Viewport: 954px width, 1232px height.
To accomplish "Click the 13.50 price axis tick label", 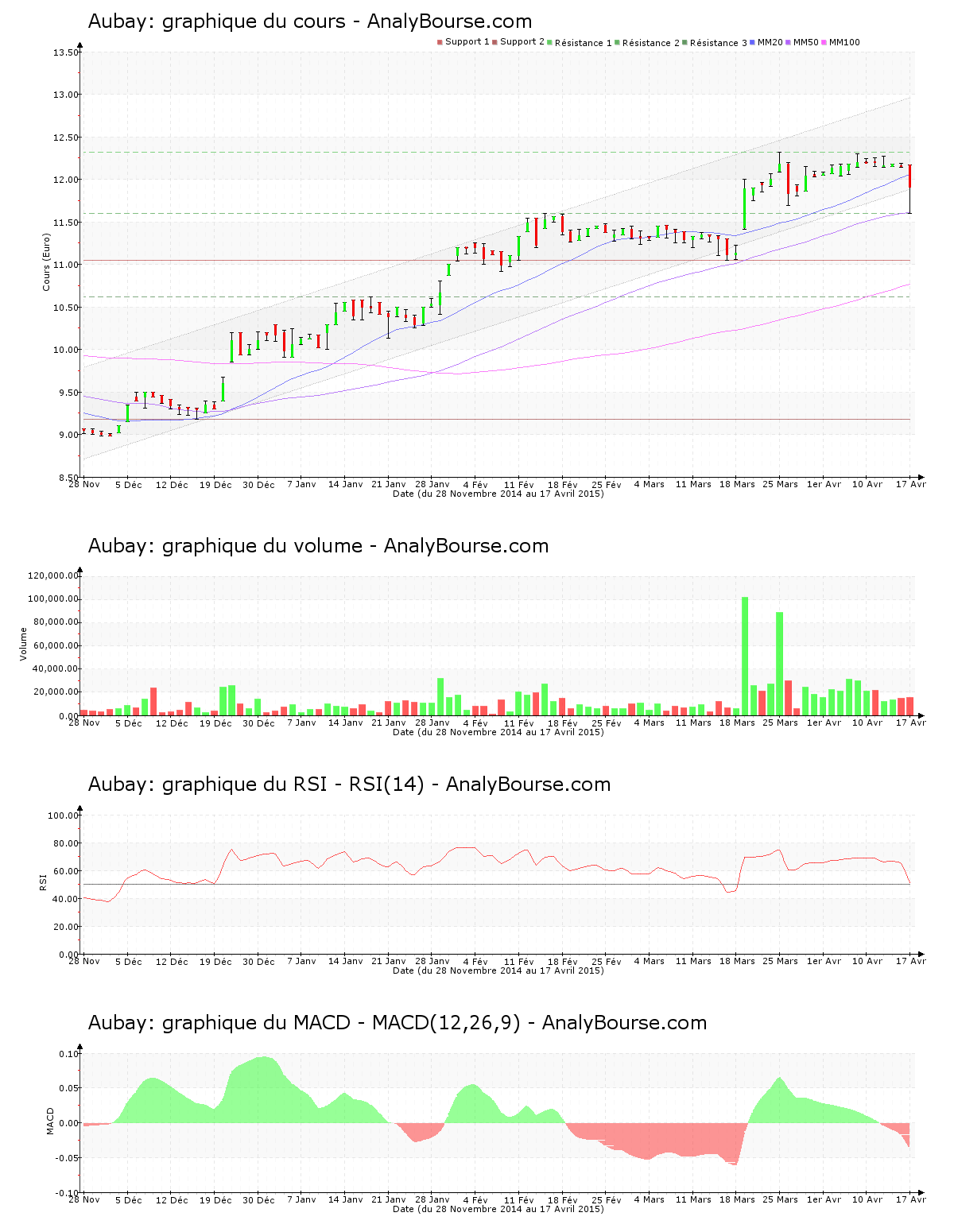I will (65, 53).
